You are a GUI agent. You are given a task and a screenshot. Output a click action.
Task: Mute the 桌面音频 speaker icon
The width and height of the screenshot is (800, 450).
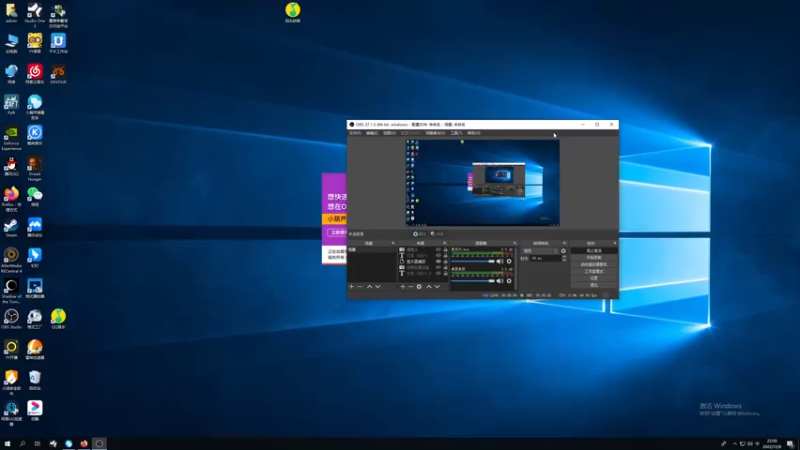tap(499, 281)
